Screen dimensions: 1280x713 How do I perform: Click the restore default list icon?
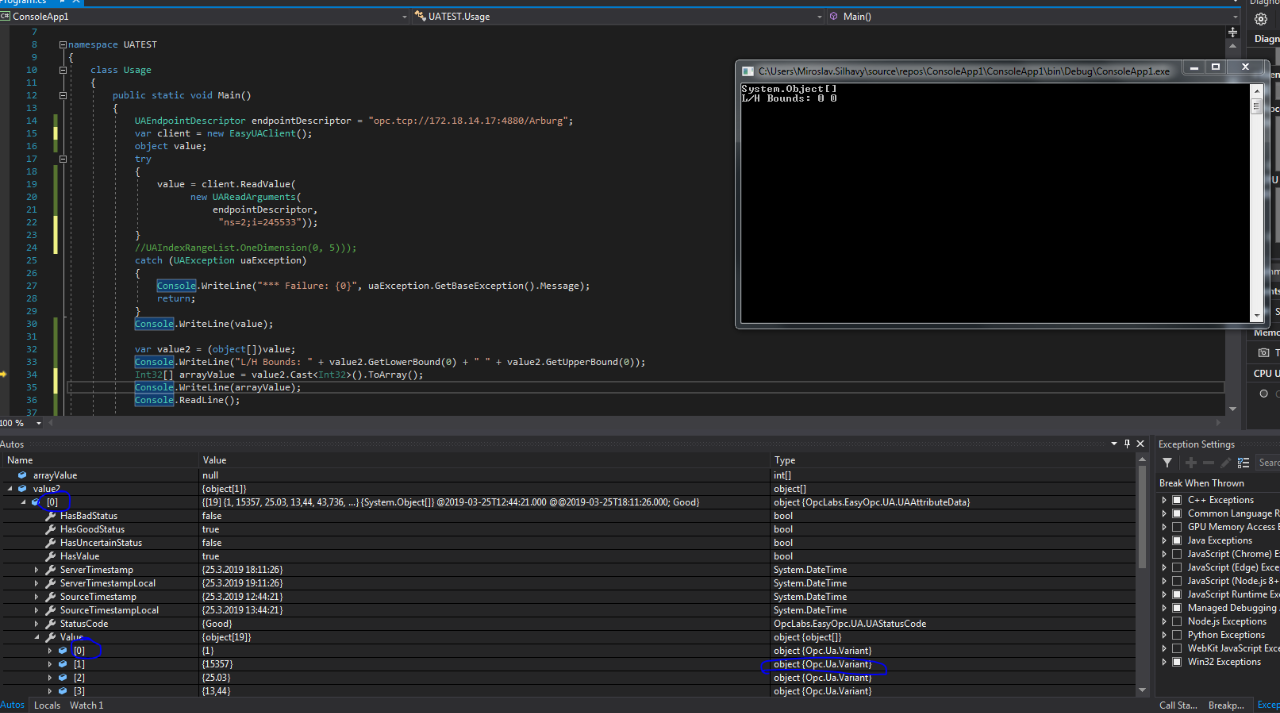pos(1243,462)
